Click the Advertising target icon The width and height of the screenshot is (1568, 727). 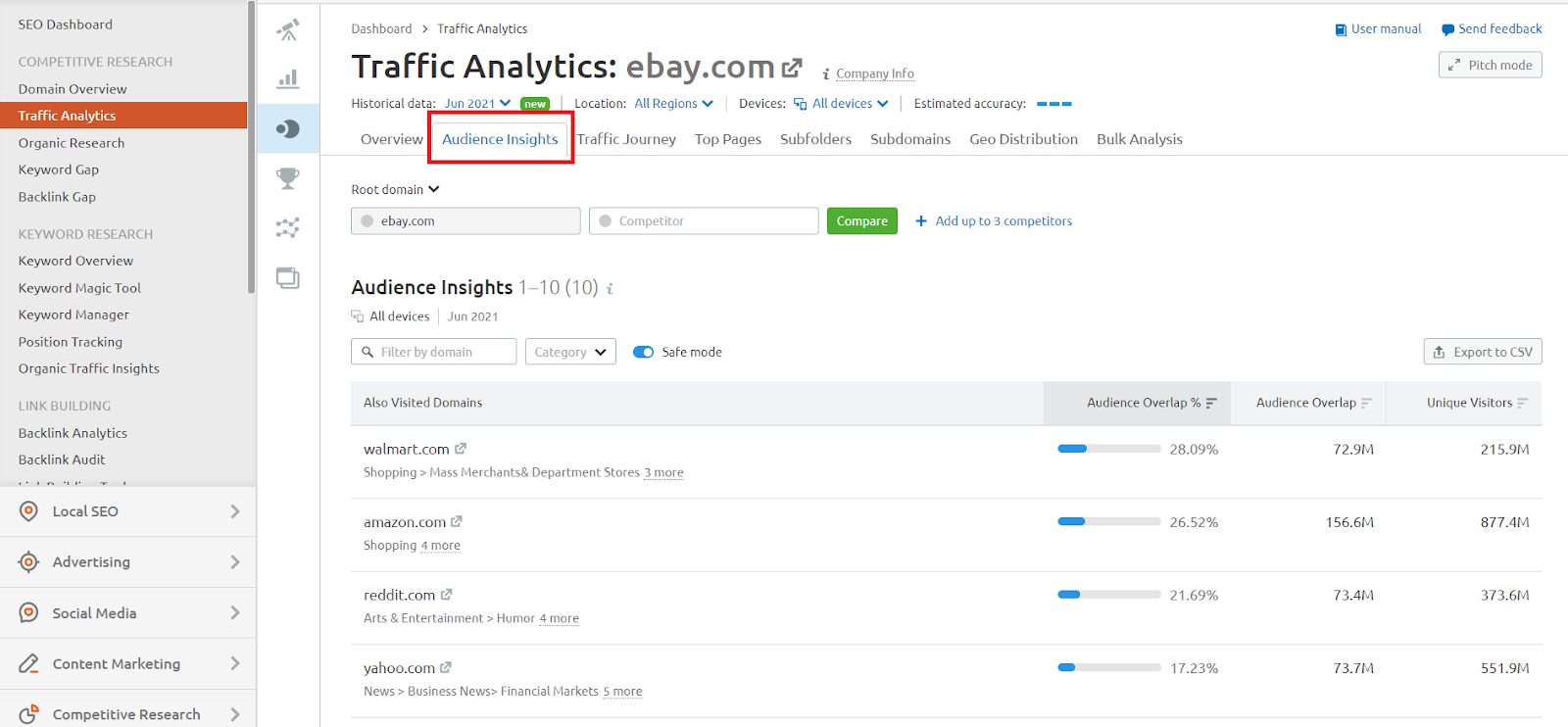29,561
